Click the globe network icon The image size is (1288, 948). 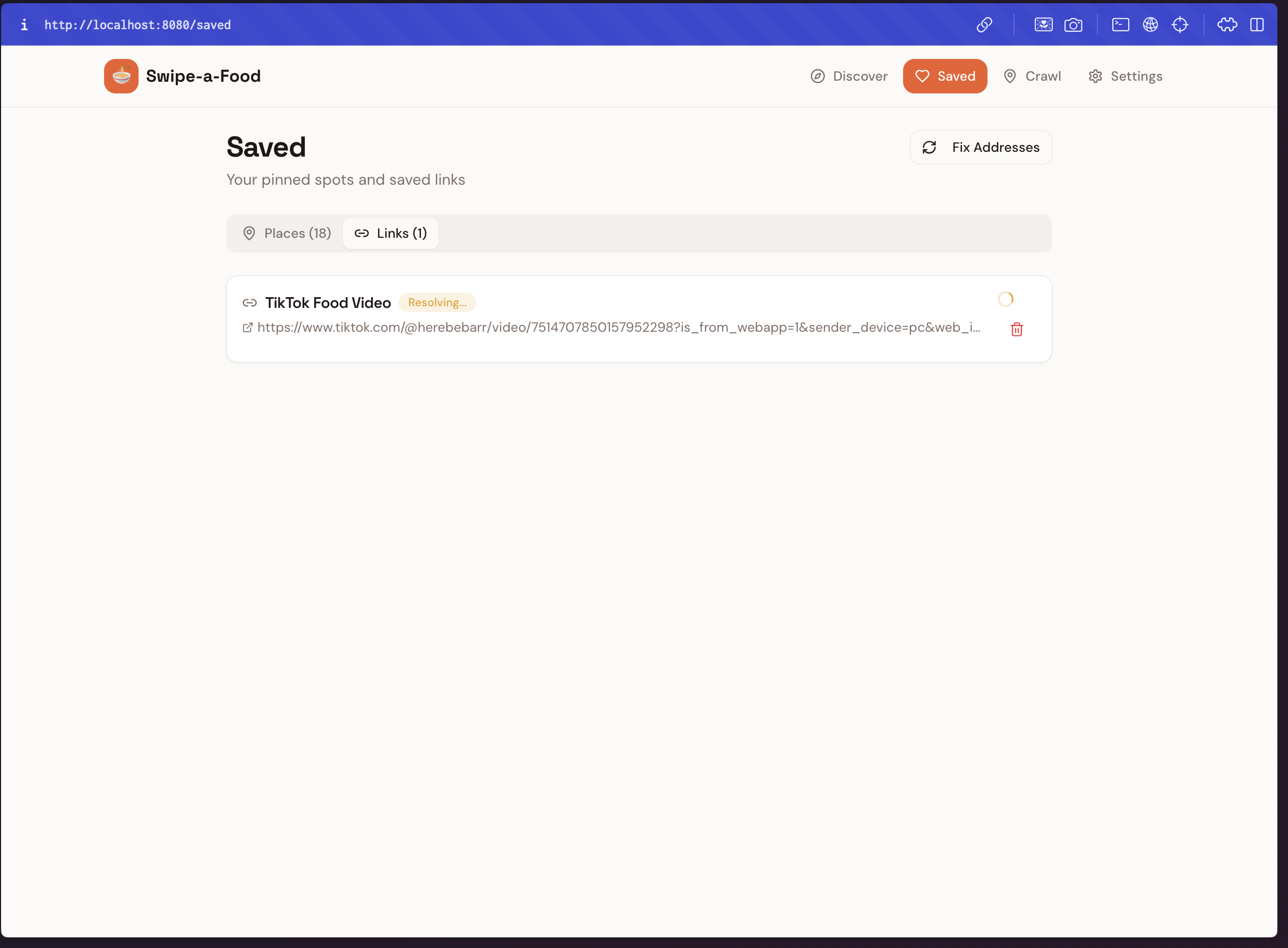[x=1149, y=24]
